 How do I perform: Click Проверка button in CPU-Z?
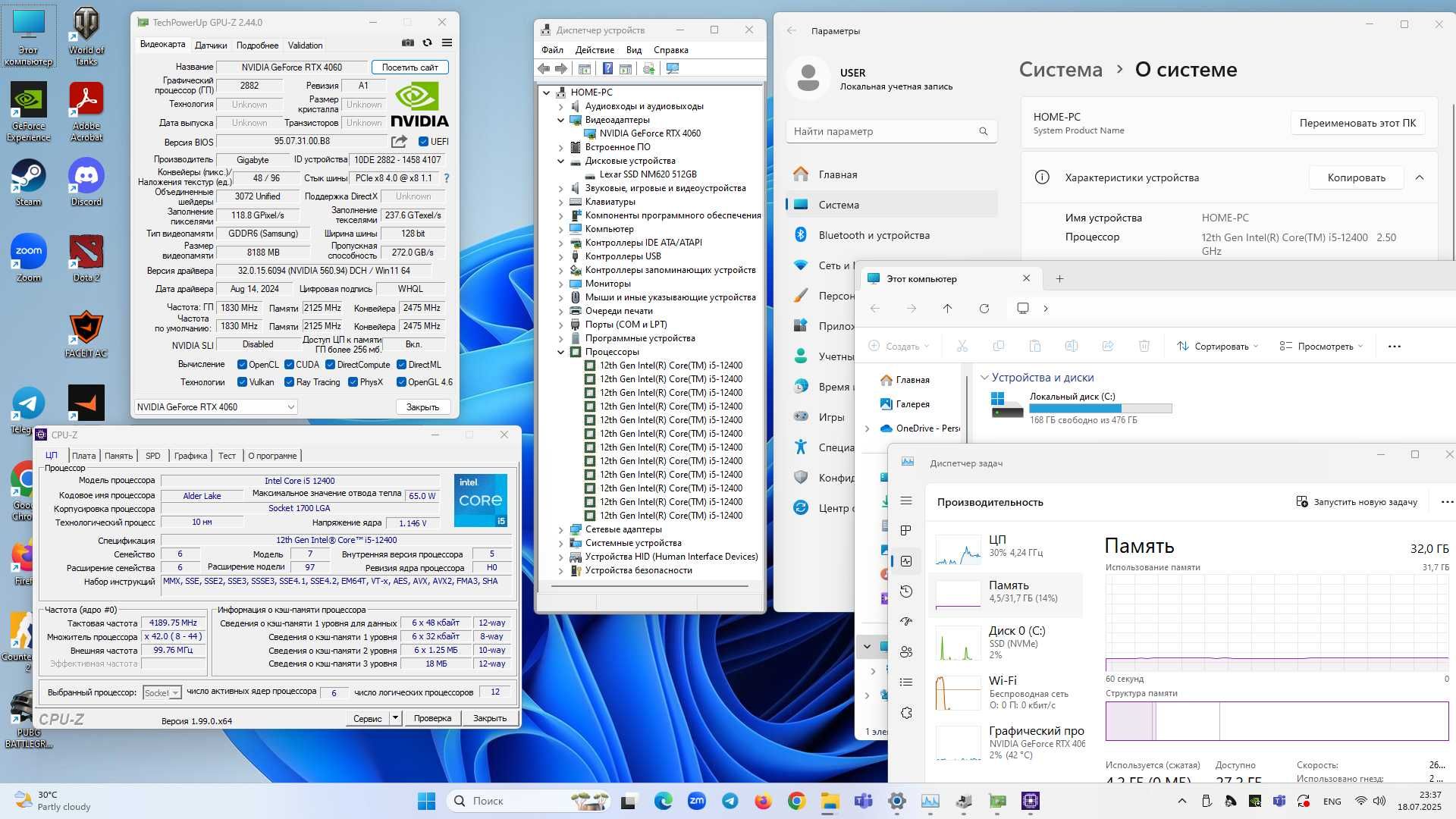point(432,718)
